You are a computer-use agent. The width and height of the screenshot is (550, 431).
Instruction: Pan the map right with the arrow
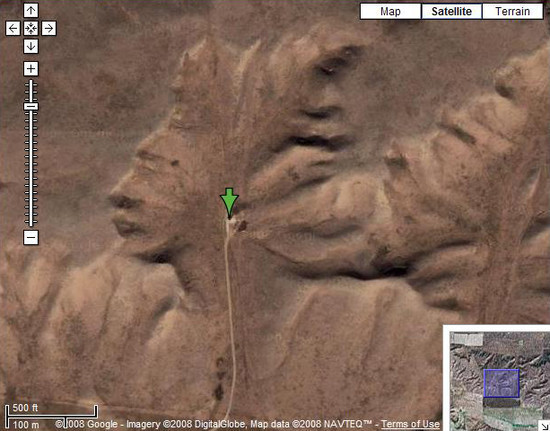point(49,28)
